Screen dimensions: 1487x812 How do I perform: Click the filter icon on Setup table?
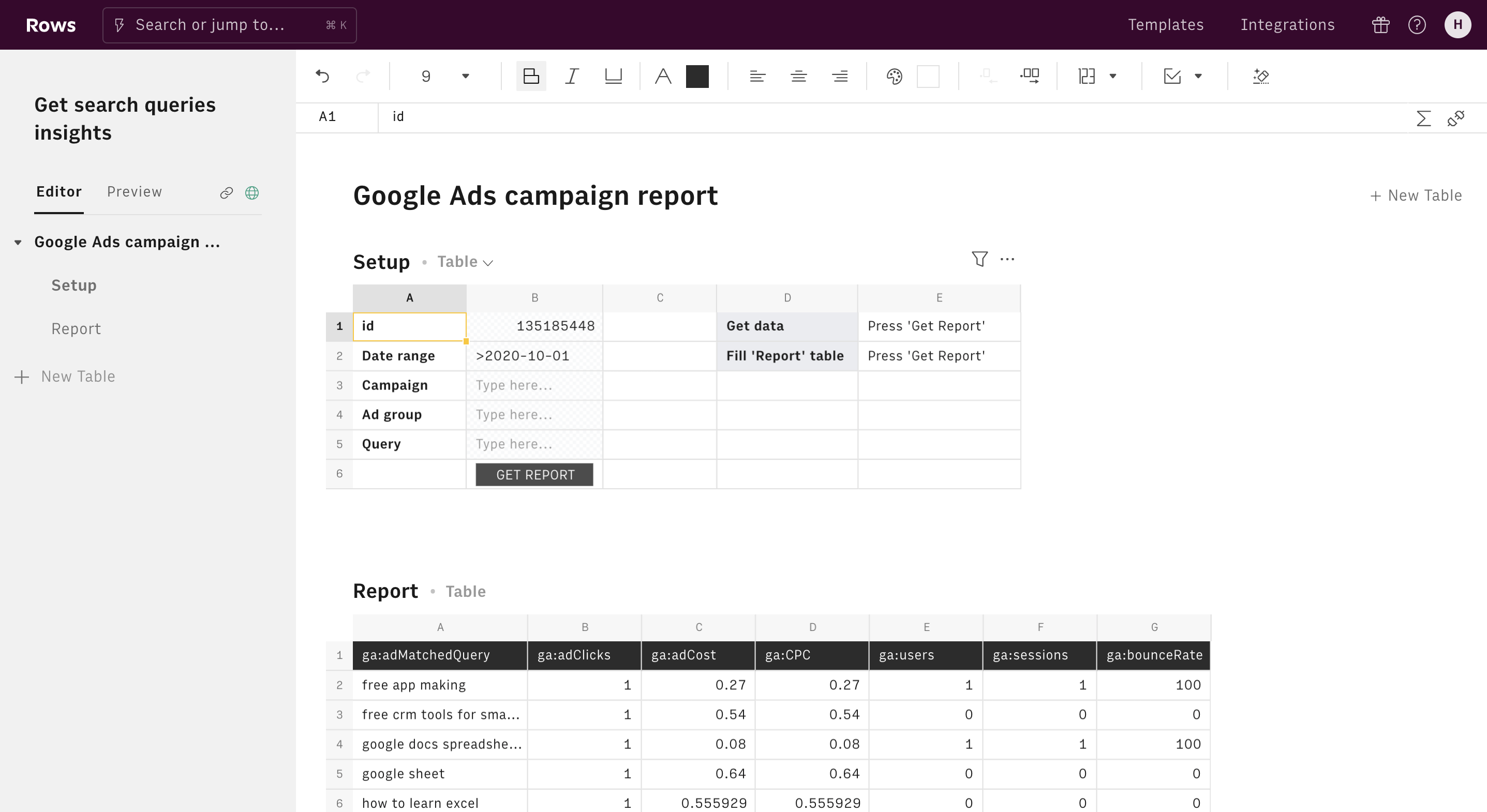click(x=978, y=258)
